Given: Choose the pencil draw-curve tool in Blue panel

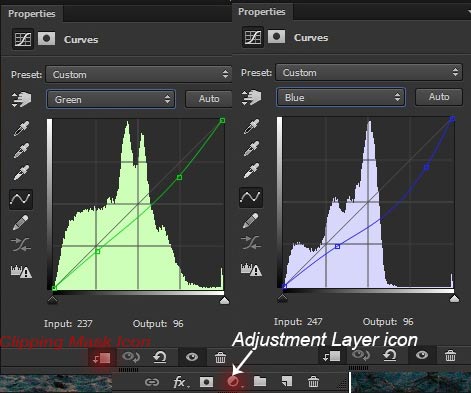Looking at the screenshot, I should pos(251,221).
